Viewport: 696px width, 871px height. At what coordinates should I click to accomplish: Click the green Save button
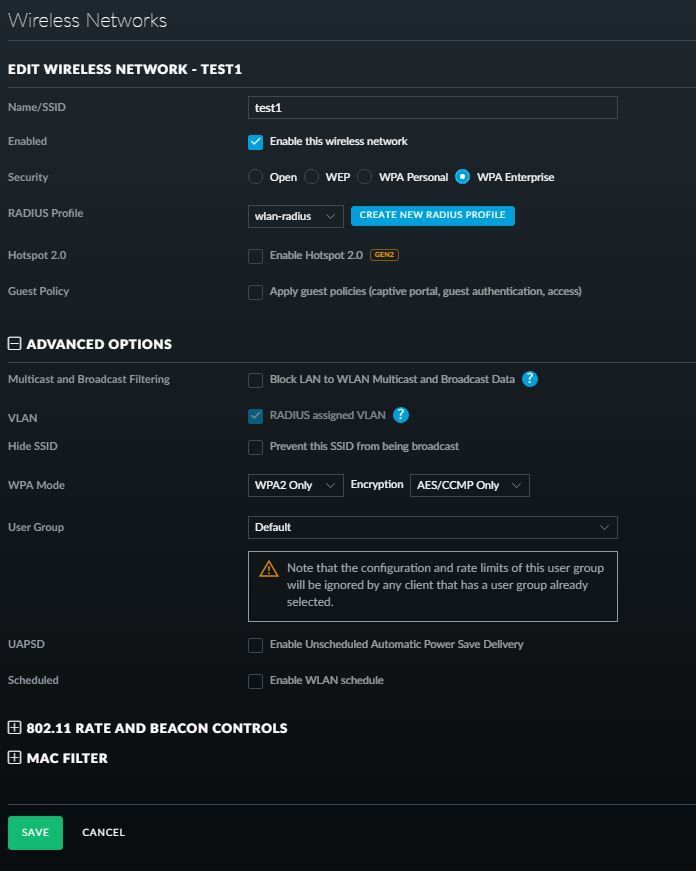[35, 832]
